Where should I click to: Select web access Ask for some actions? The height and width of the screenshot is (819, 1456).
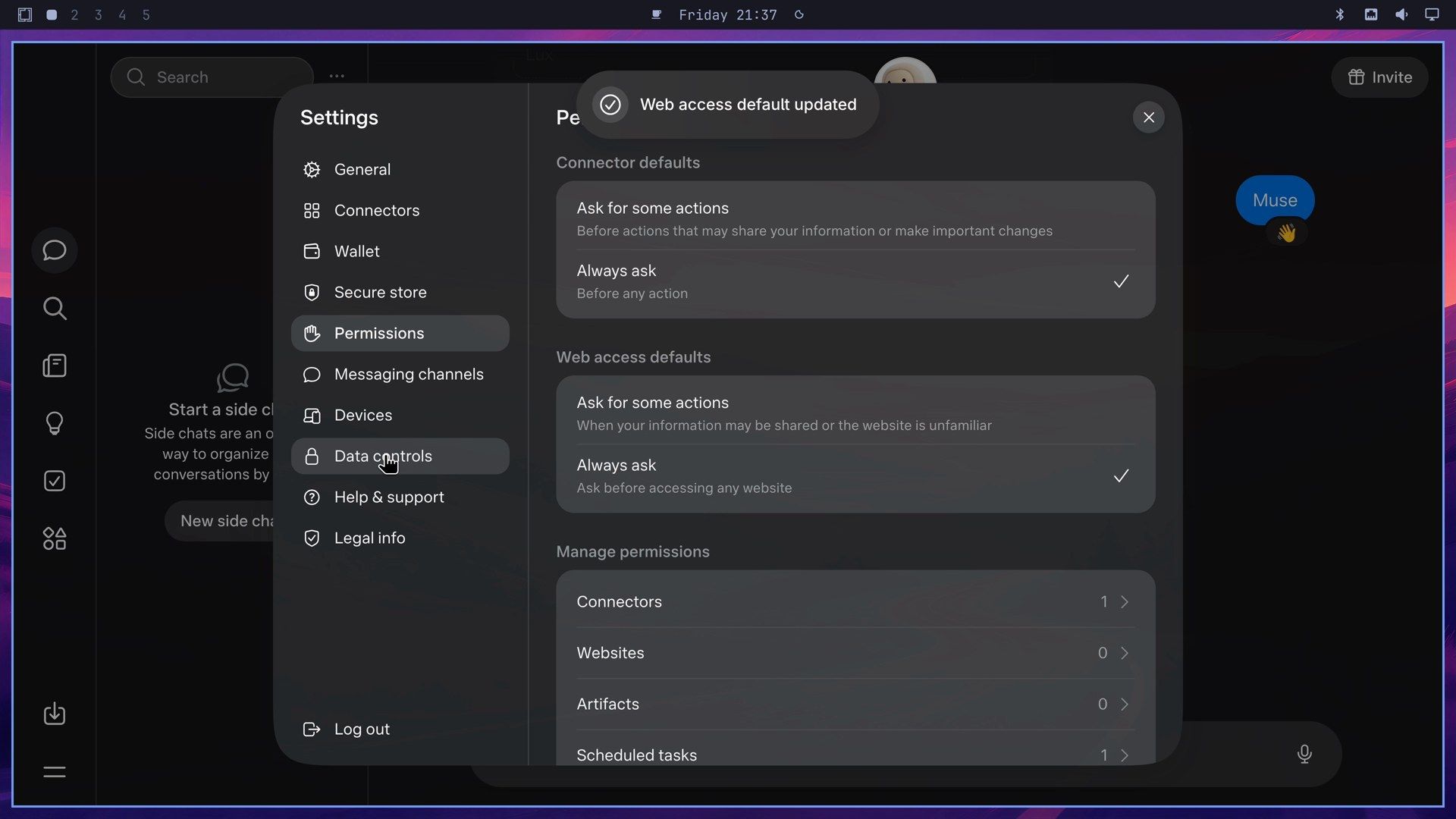pyautogui.click(x=855, y=413)
